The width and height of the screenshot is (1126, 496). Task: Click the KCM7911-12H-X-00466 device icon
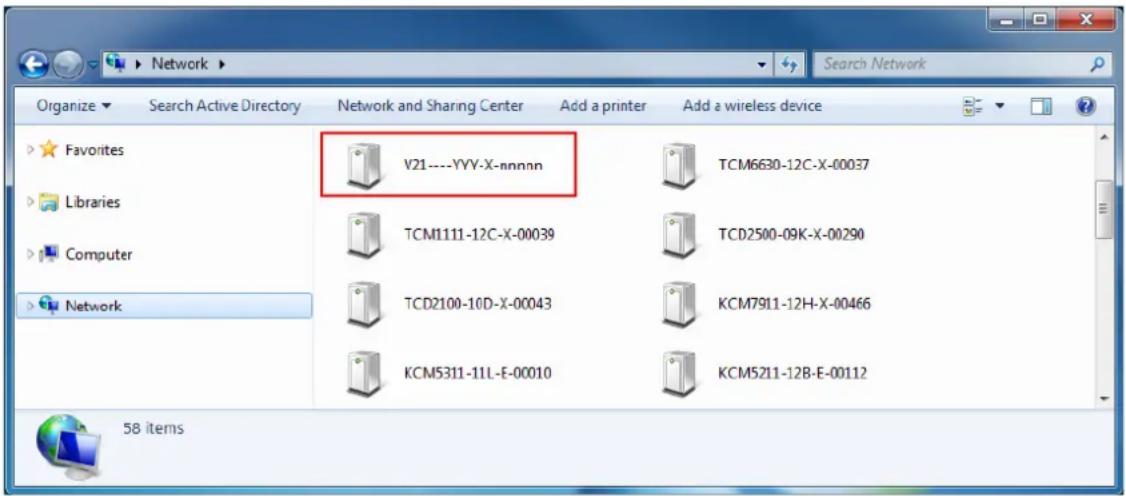point(679,304)
